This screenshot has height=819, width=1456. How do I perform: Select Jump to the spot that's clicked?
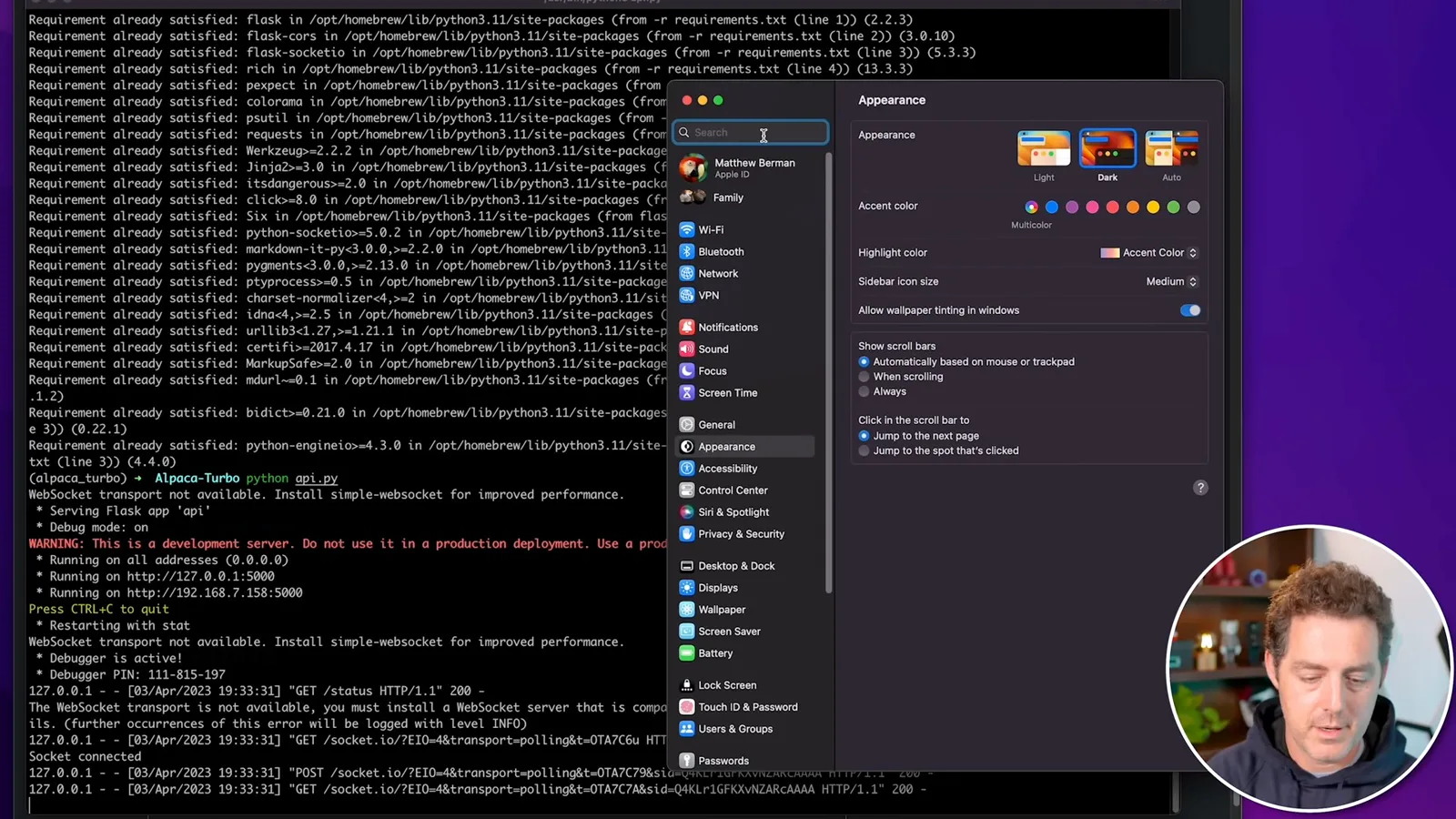[x=864, y=451]
